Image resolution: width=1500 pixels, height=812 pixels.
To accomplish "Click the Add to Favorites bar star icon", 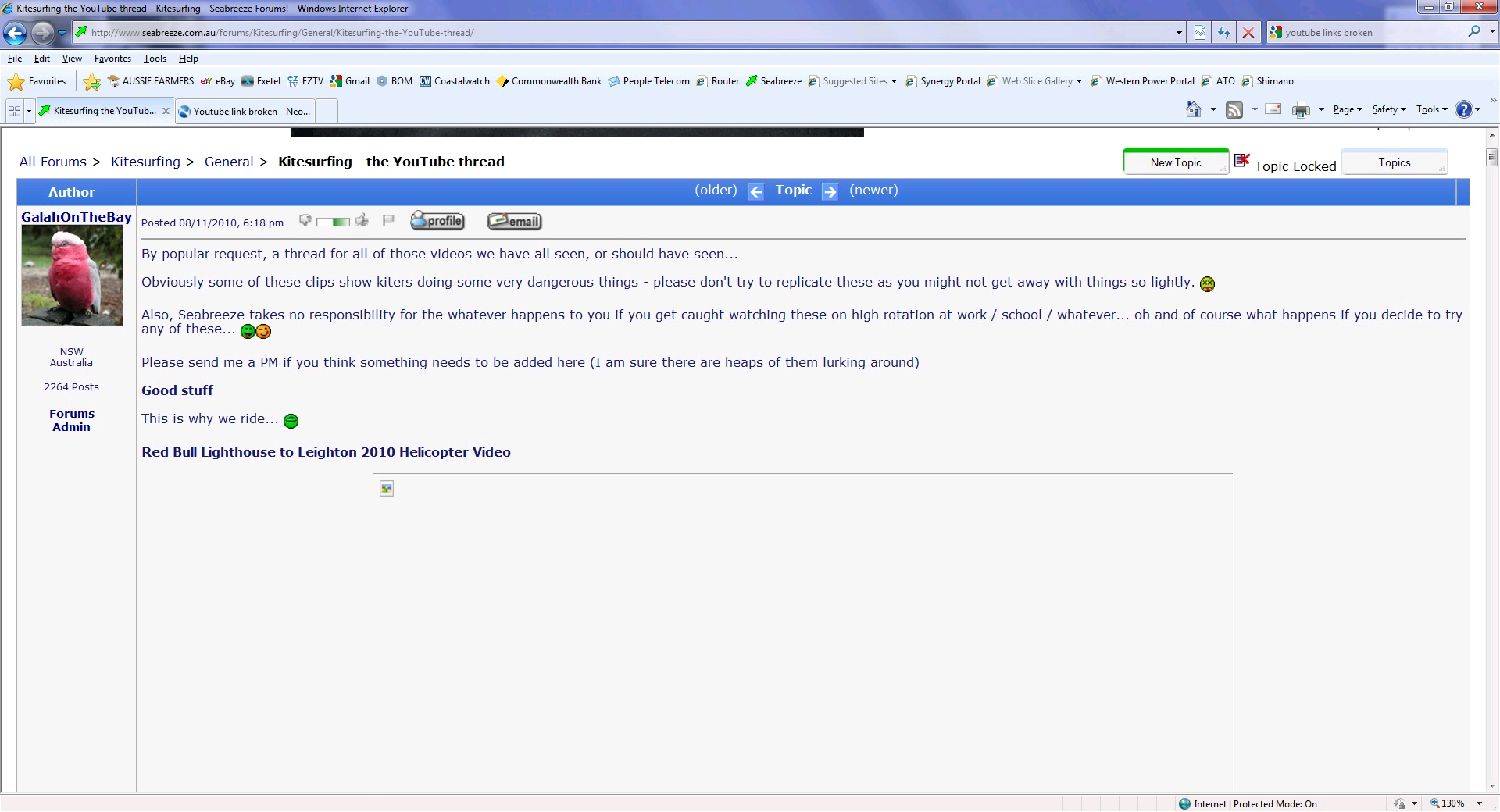I will (92, 82).
